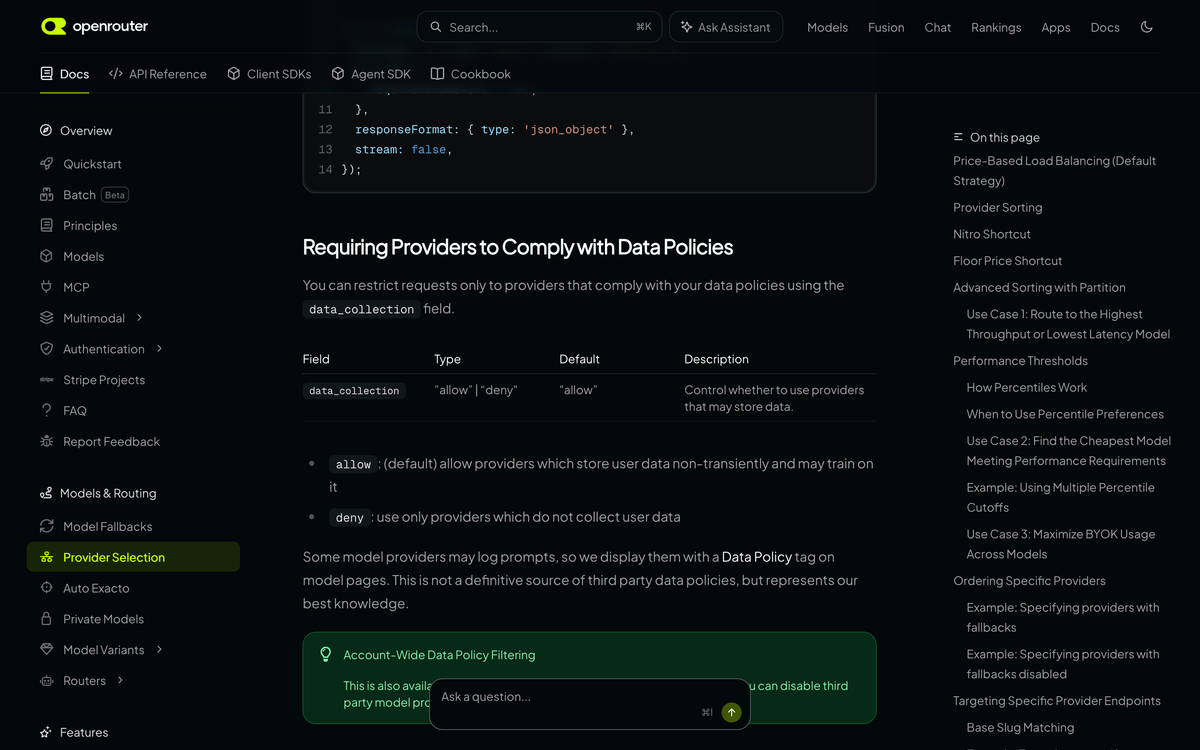1200x750 pixels.
Task: Click the lightbulb icon in callout
Action: [x=325, y=654]
